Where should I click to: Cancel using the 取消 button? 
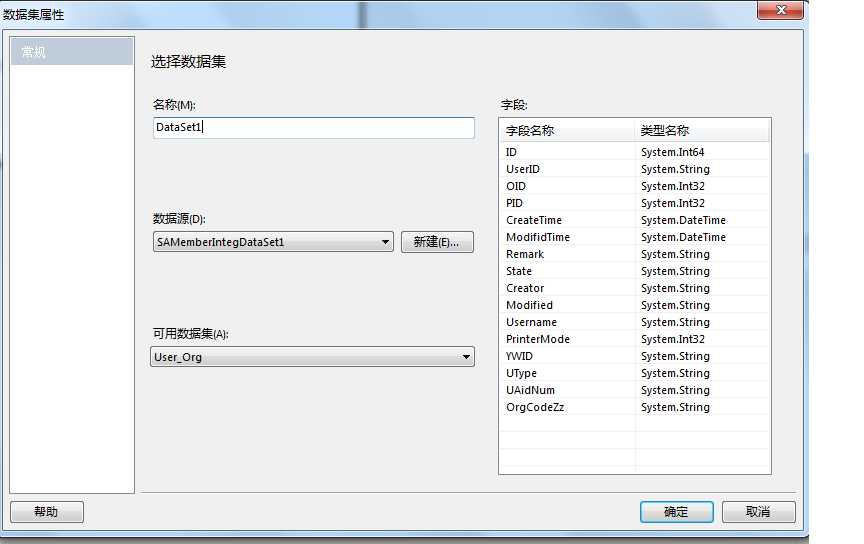[759, 512]
